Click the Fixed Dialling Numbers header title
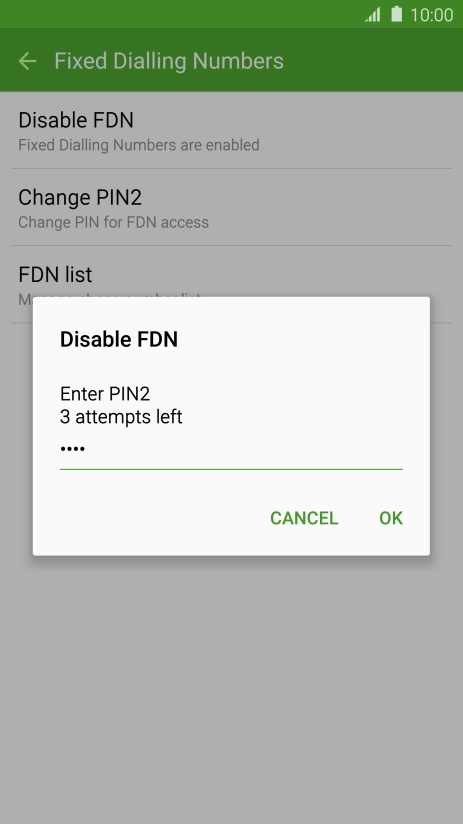Viewport: 463px width, 824px height. click(169, 61)
